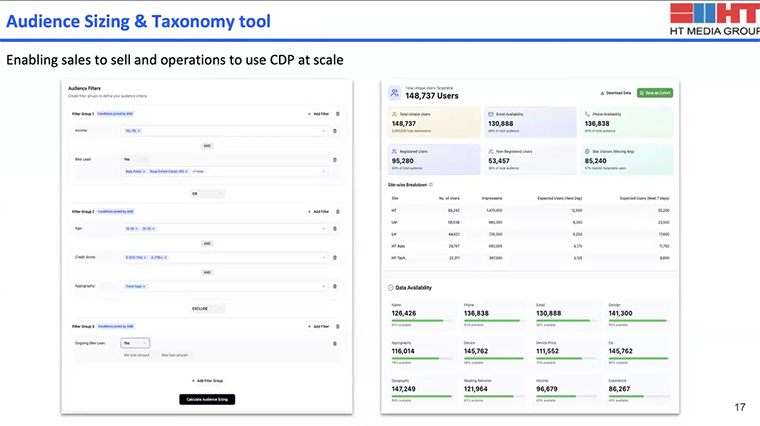Click Add Filter Group button
Viewport: 760px width, 426px height.
pos(207,381)
